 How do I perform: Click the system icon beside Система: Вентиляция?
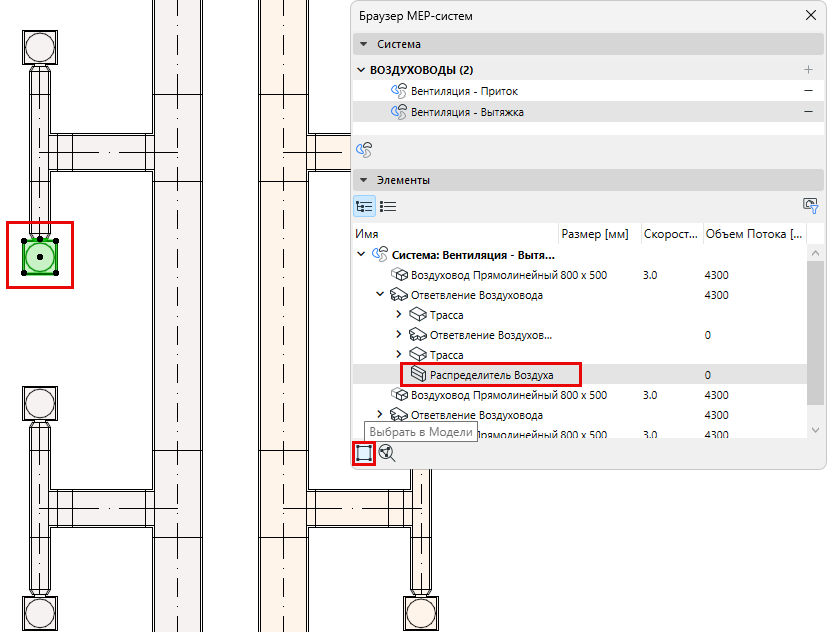380,254
